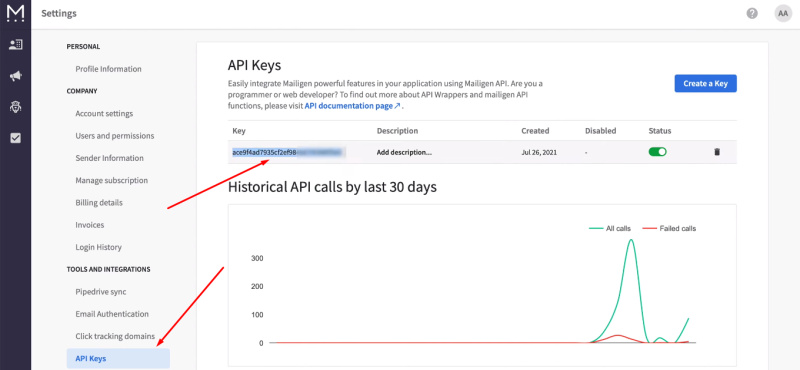This screenshot has width=800, height=370.
Task: Click the Settings page title
Action: click(x=59, y=14)
